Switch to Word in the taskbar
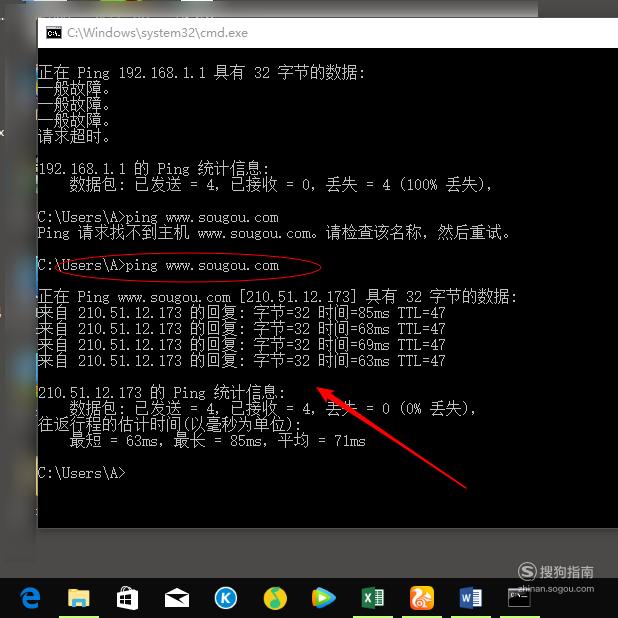This screenshot has height=618, width=618. pos(471,598)
